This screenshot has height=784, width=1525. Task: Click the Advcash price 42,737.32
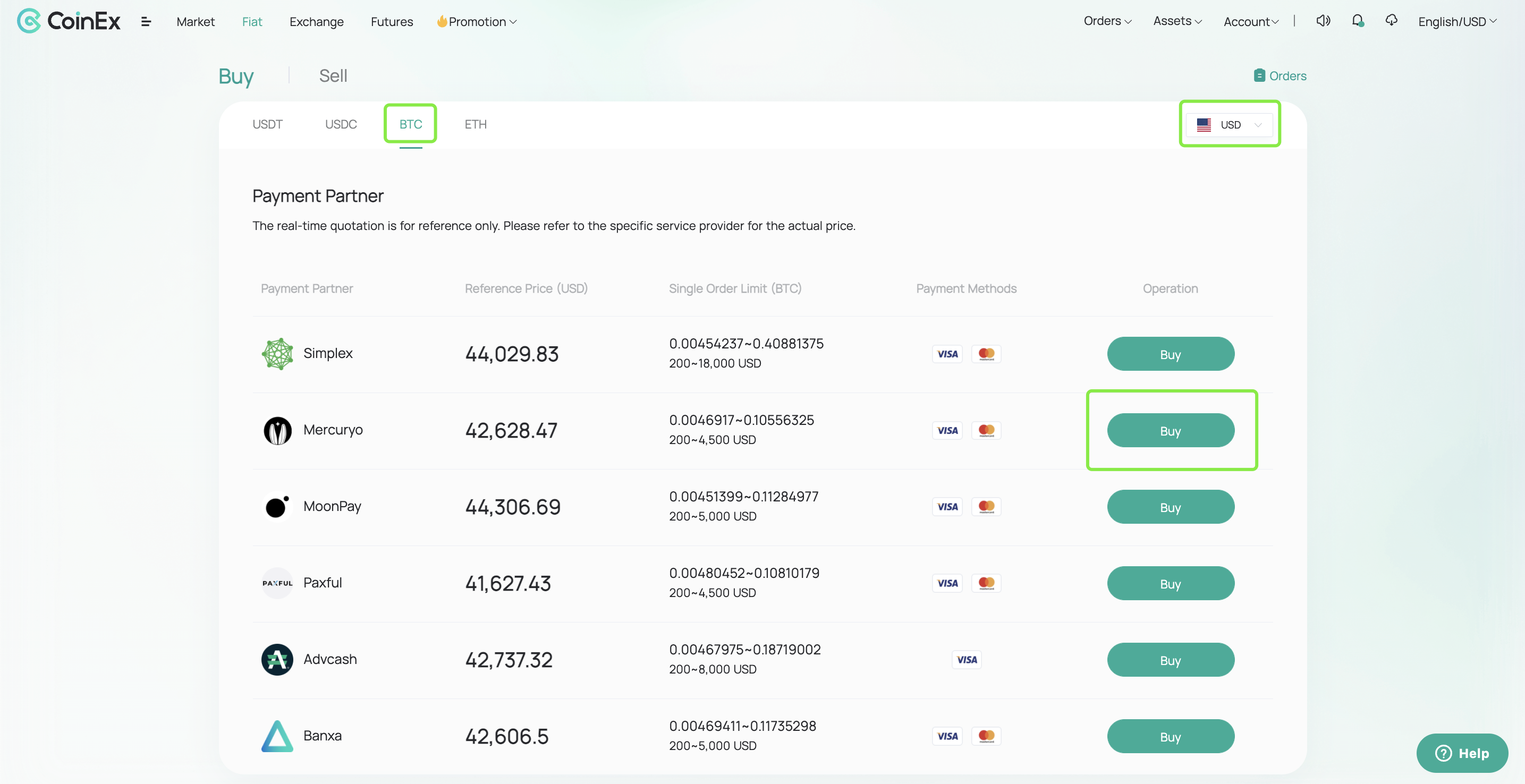509,660
